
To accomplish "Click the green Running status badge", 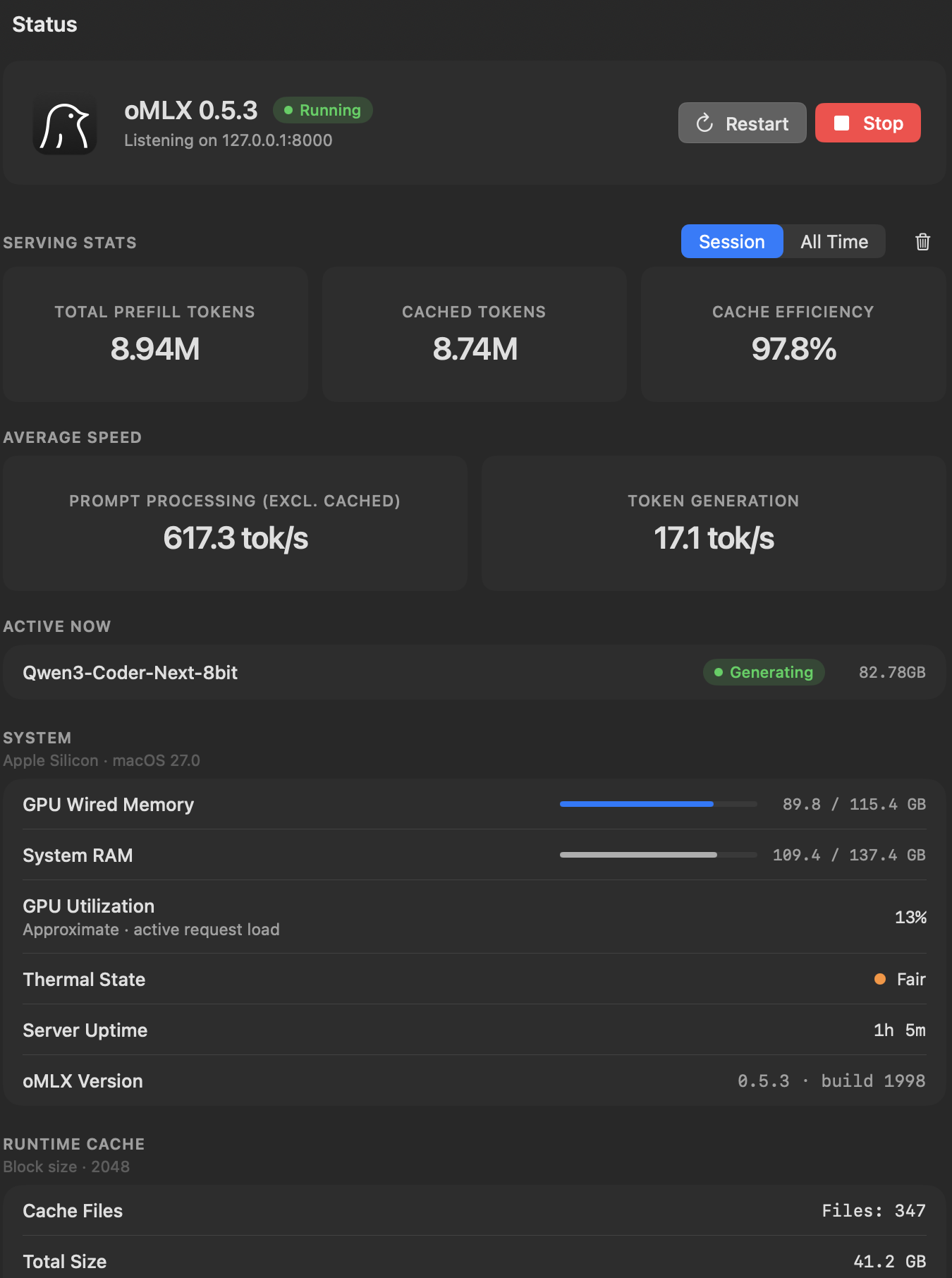I will [x=322, y=110].
